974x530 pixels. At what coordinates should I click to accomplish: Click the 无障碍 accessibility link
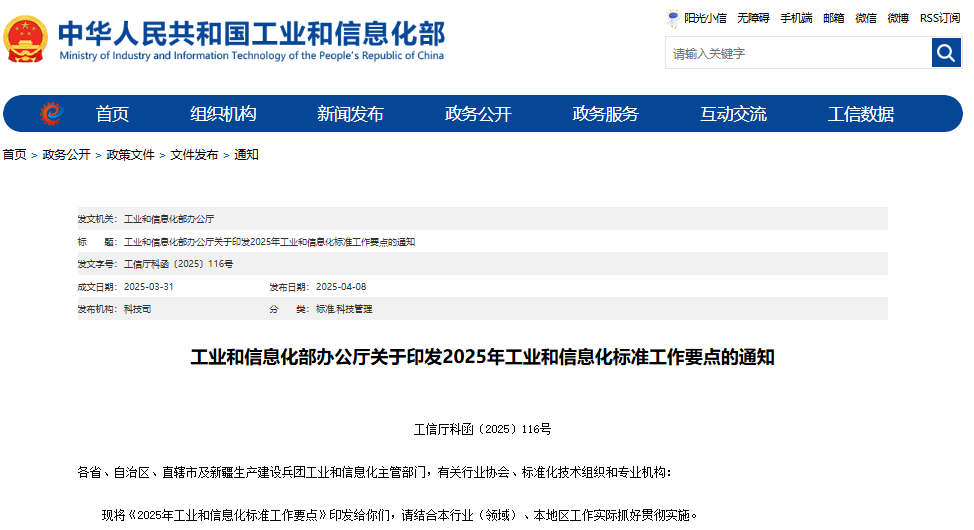click(753, 18)
